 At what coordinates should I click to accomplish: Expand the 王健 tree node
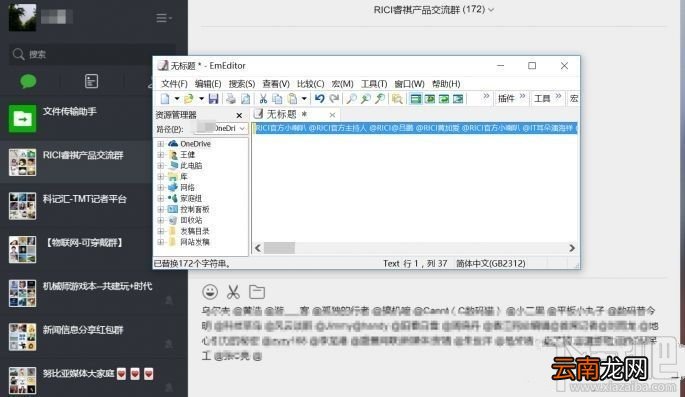coord(161,155)
